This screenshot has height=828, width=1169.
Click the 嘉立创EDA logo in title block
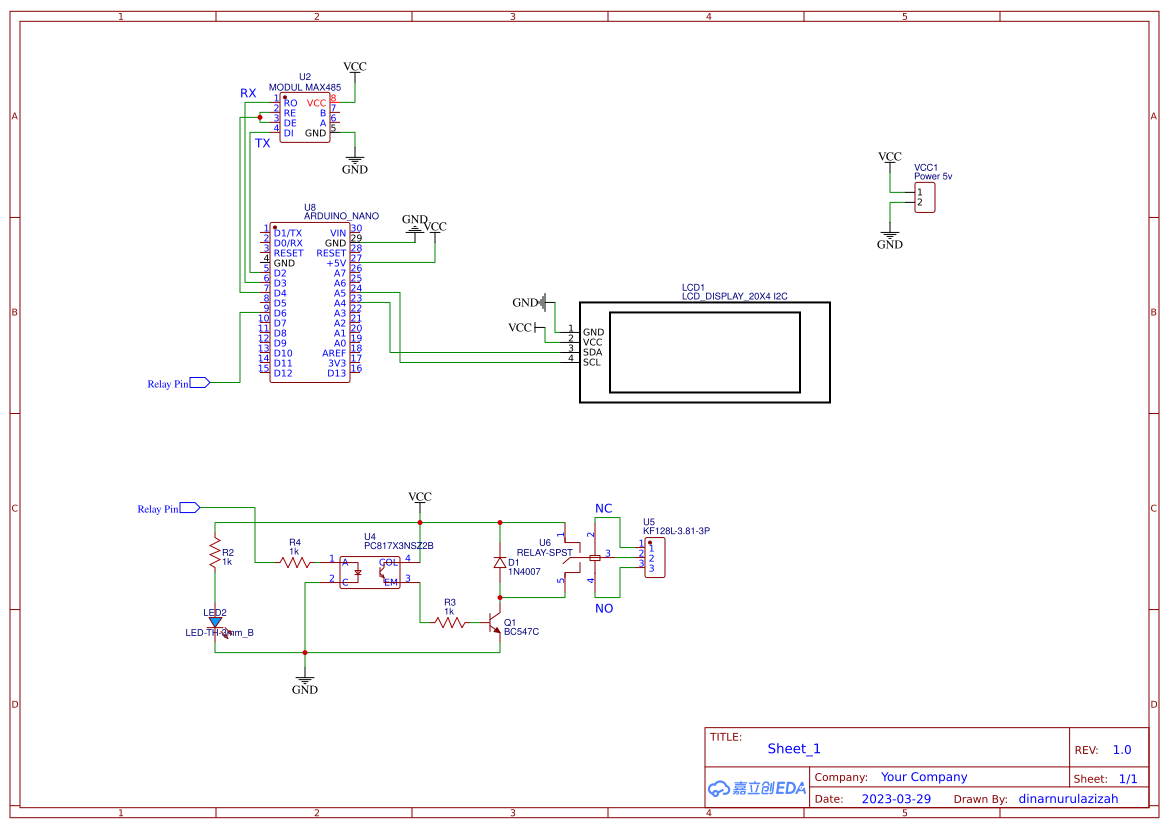coord(756,788)
